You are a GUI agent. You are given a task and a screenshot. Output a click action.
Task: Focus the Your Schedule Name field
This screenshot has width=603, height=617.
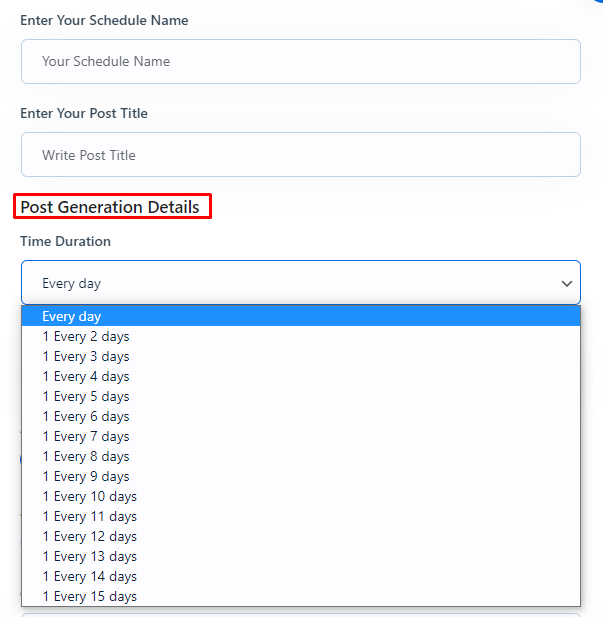301,61
